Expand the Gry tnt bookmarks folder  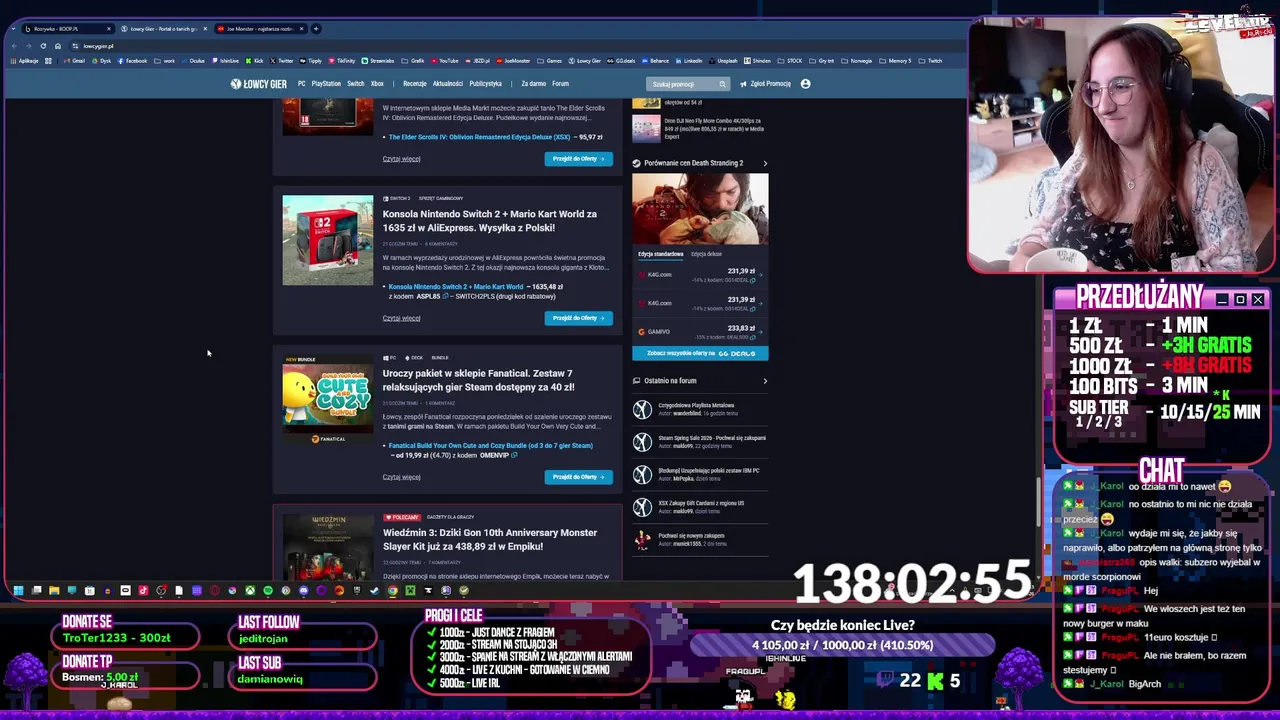point(821,61)
